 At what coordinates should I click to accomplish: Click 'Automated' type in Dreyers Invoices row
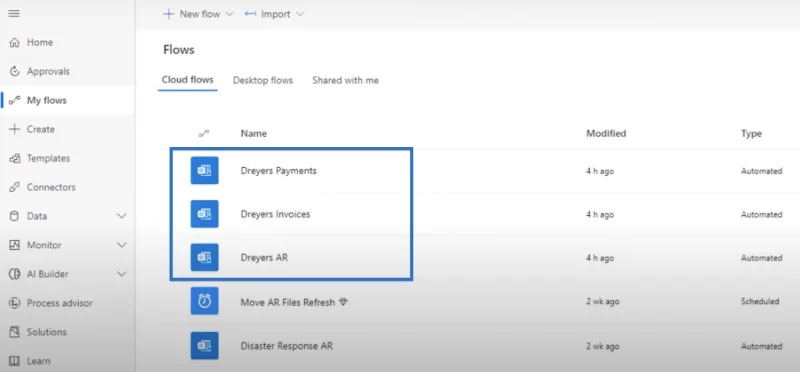click(x=761, y=215)
